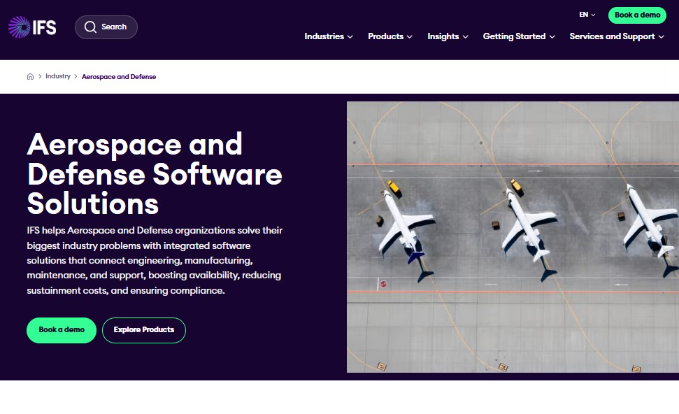Open the Search field
The width and height of the screenshot is (679, 414).
tap(106, 27)
